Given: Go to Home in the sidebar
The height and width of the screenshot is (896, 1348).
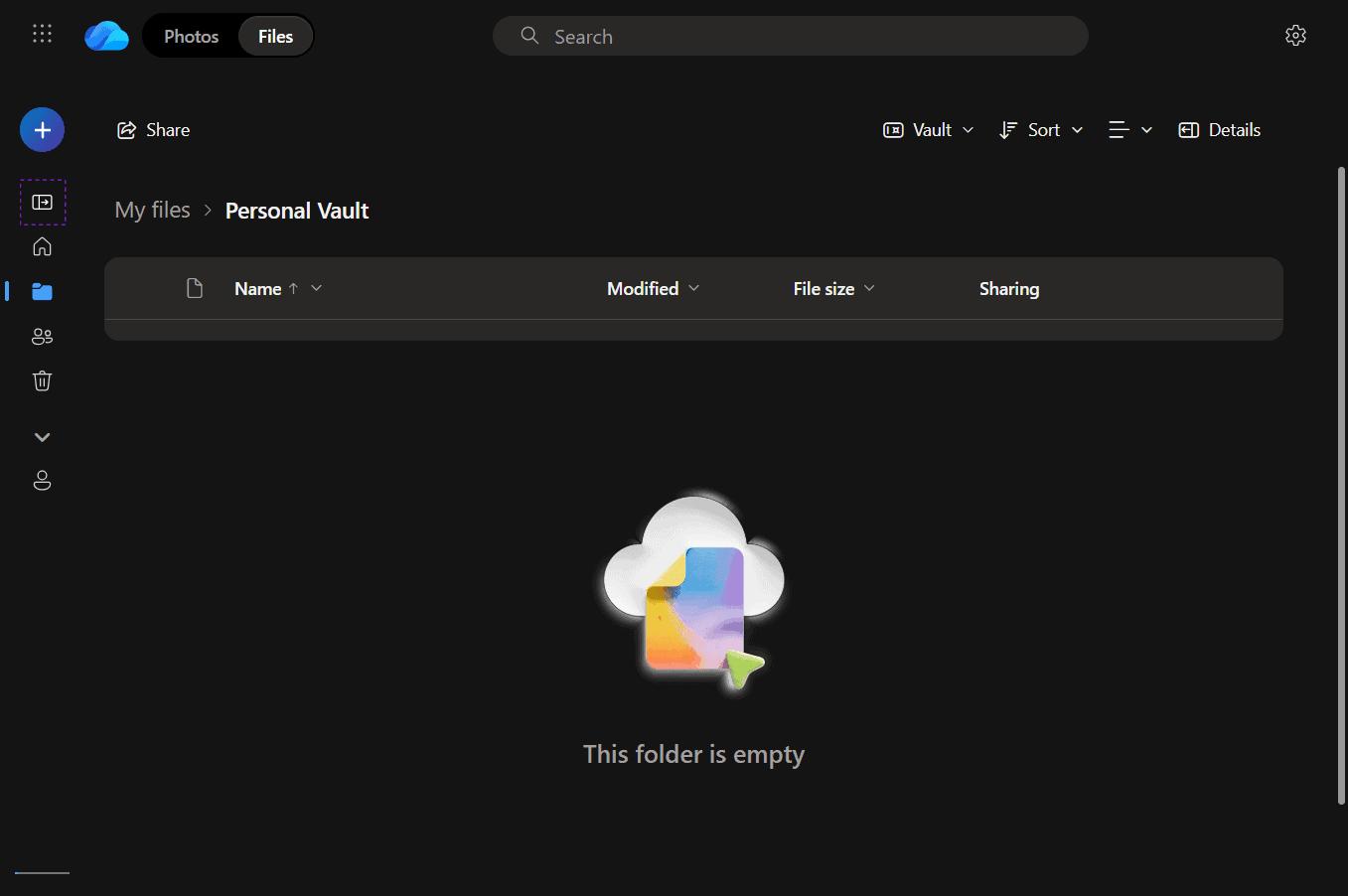Looking at the screenshot, I should click(42, 246).
